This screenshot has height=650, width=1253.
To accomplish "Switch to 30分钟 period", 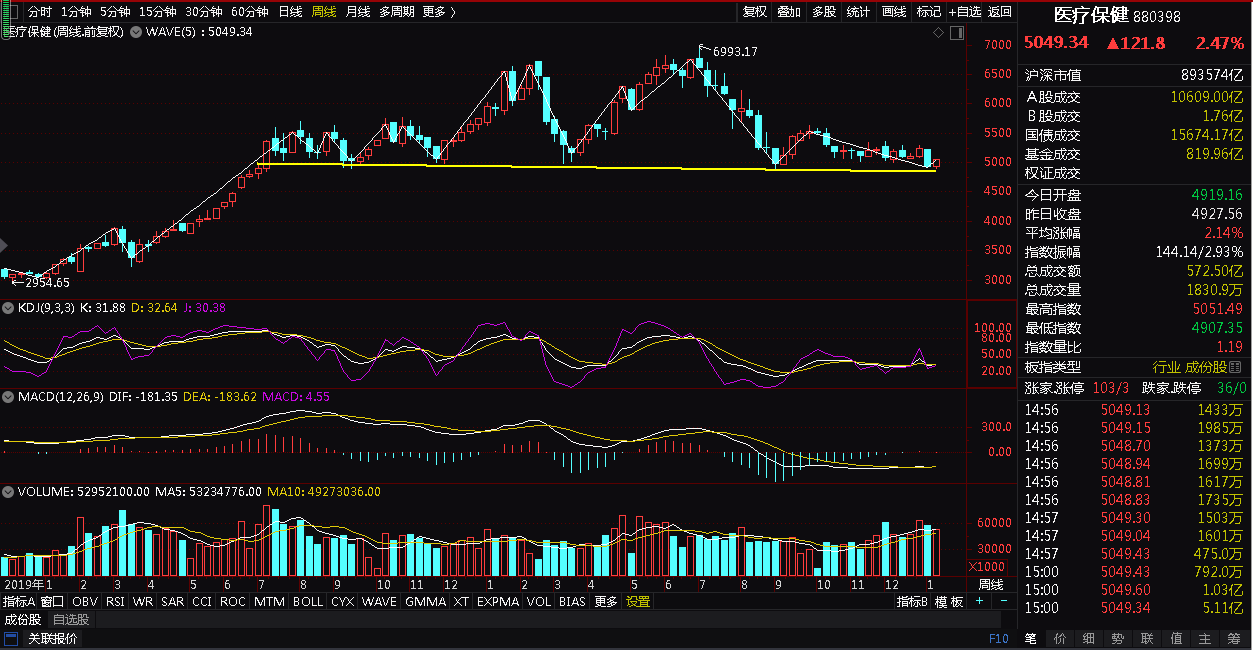I will pyautogui.click(x=203, y=12).
